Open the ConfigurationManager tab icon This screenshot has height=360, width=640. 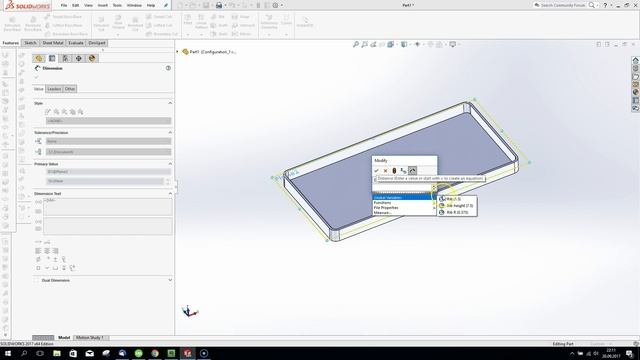[x=65, y=58]
